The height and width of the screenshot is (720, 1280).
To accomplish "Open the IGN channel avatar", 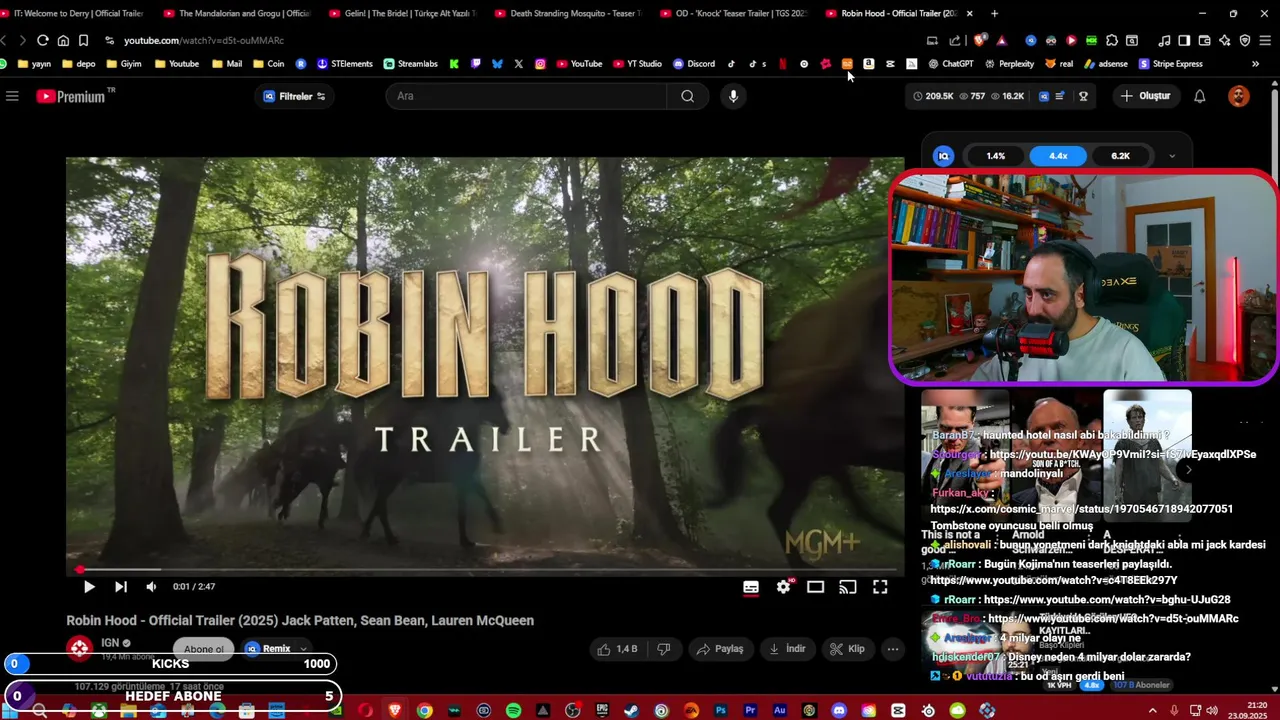I will [x=80, y=648].
